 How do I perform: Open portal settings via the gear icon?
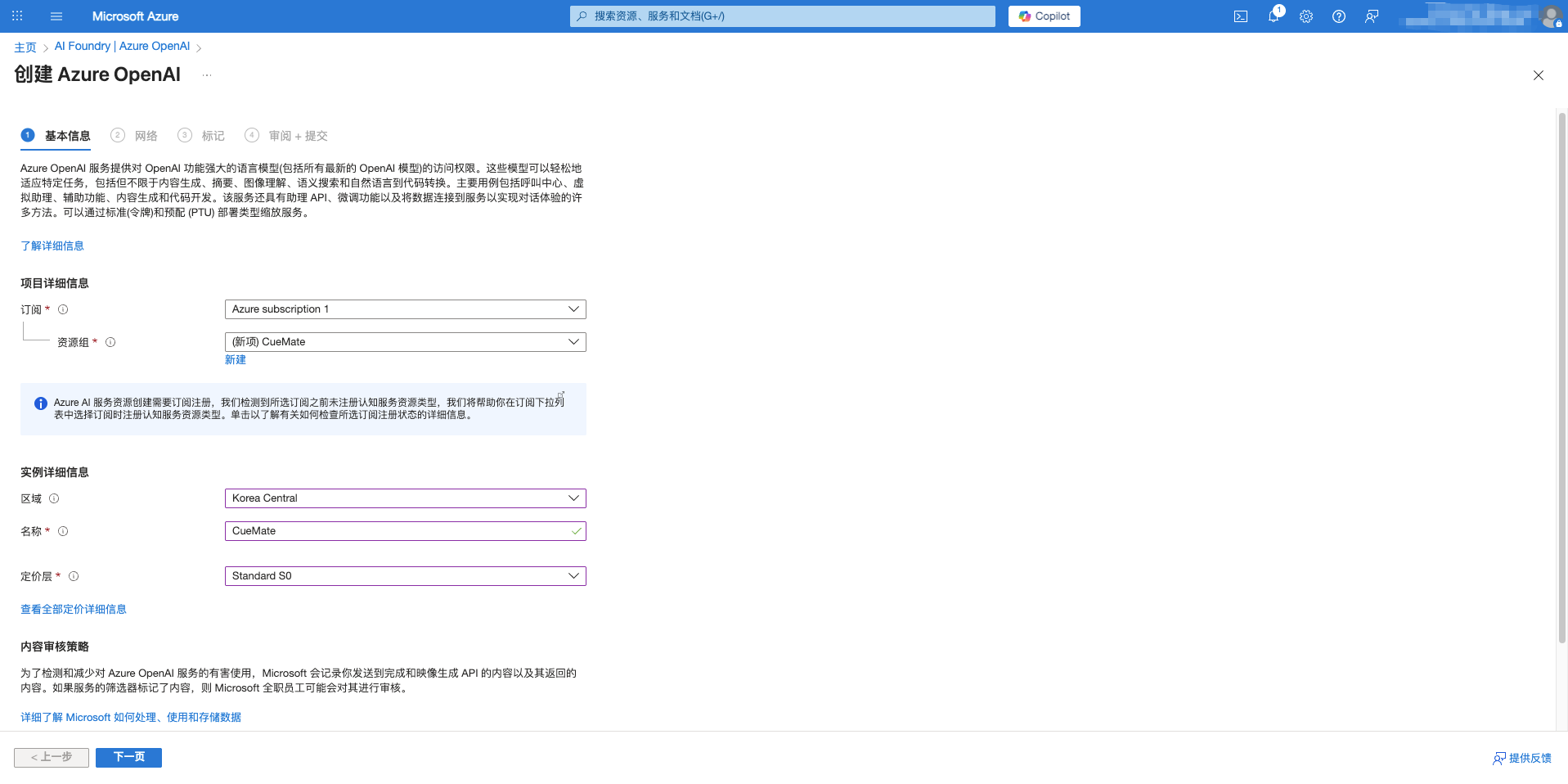[x=1306, y=16]
